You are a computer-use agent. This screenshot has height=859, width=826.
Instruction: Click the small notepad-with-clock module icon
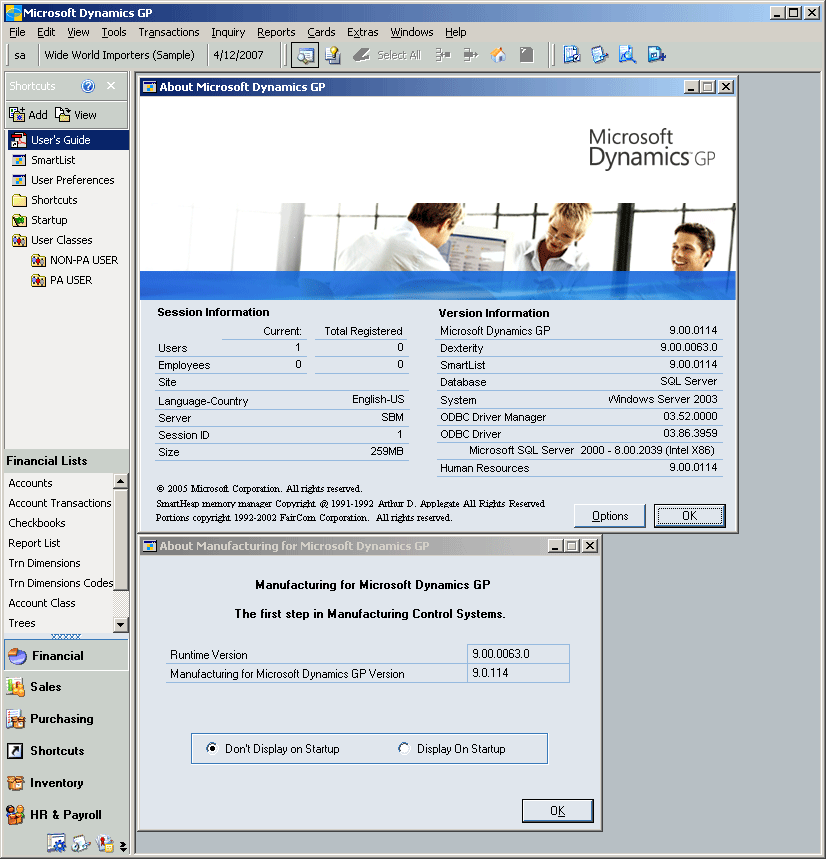coord(81,844)
